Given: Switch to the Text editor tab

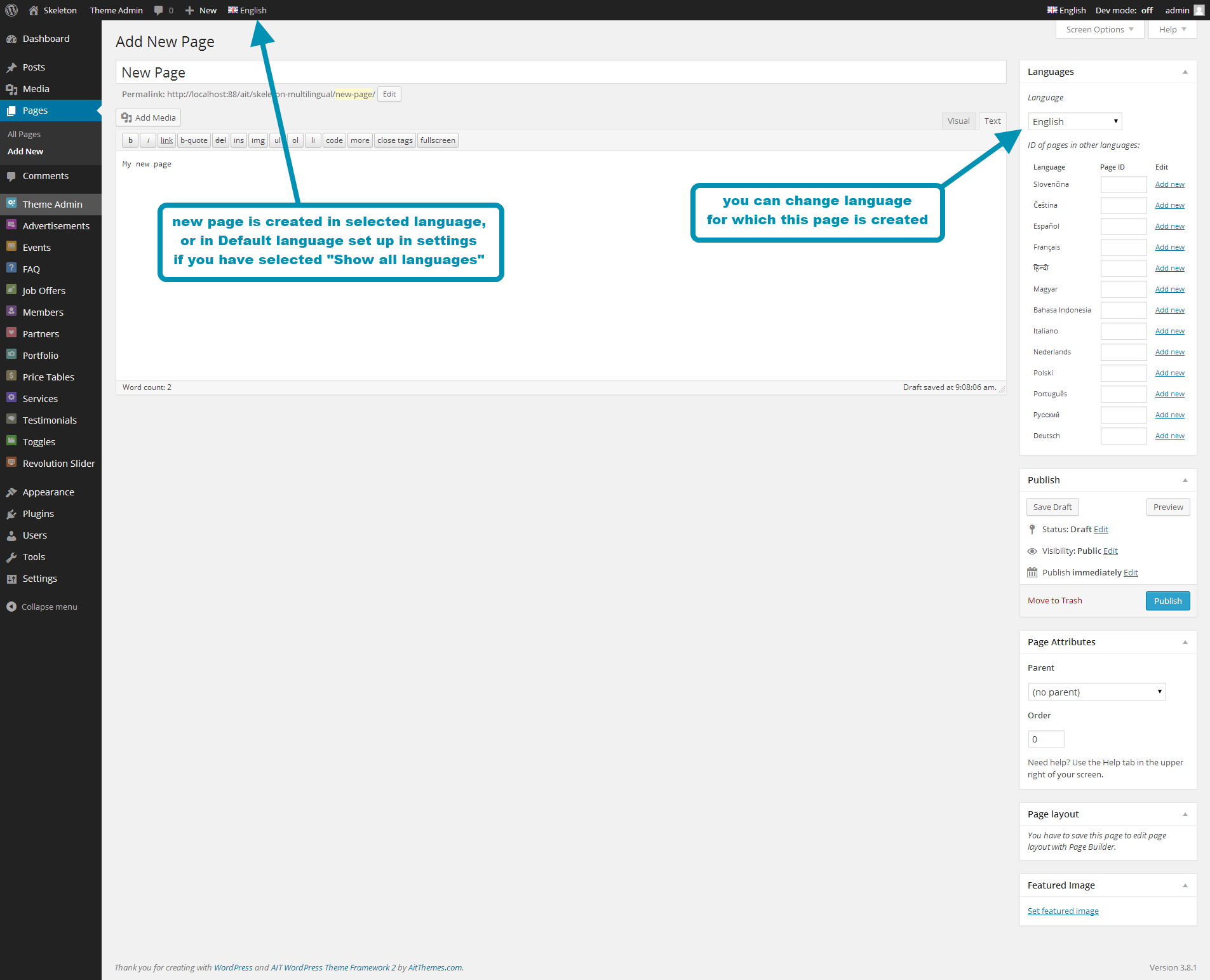Looking at the screenshot, I should point(992,121).
